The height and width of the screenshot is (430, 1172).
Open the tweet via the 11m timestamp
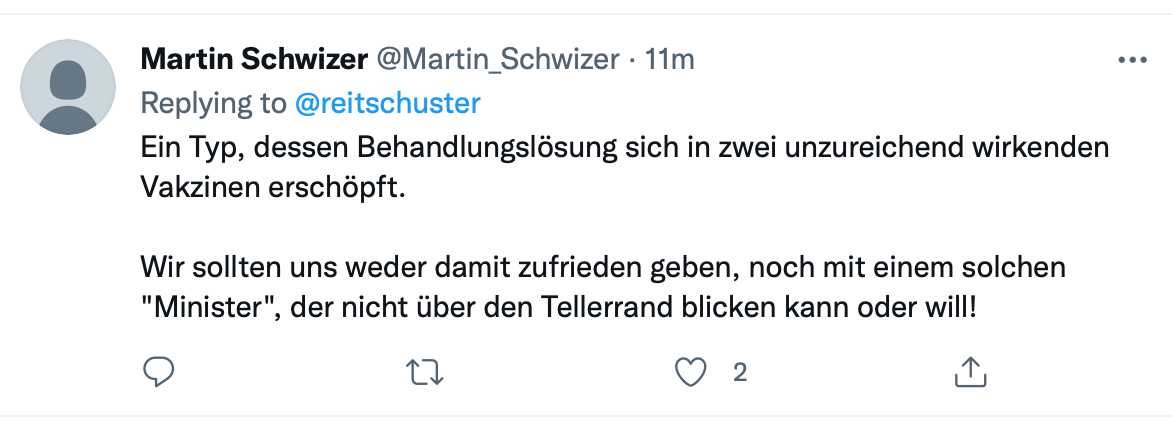click(x=669, y=60)
